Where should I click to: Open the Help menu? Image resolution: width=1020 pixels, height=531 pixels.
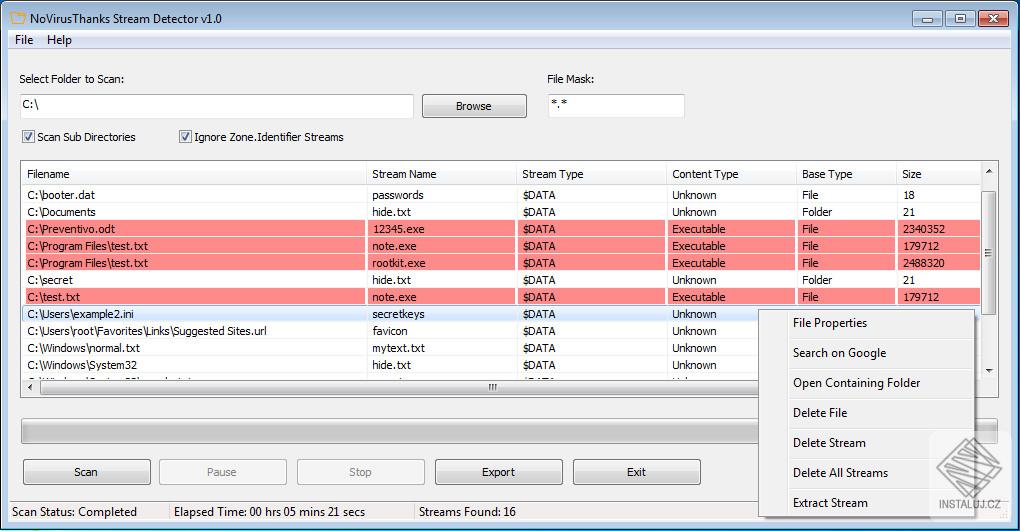click(x=59, y=40)
